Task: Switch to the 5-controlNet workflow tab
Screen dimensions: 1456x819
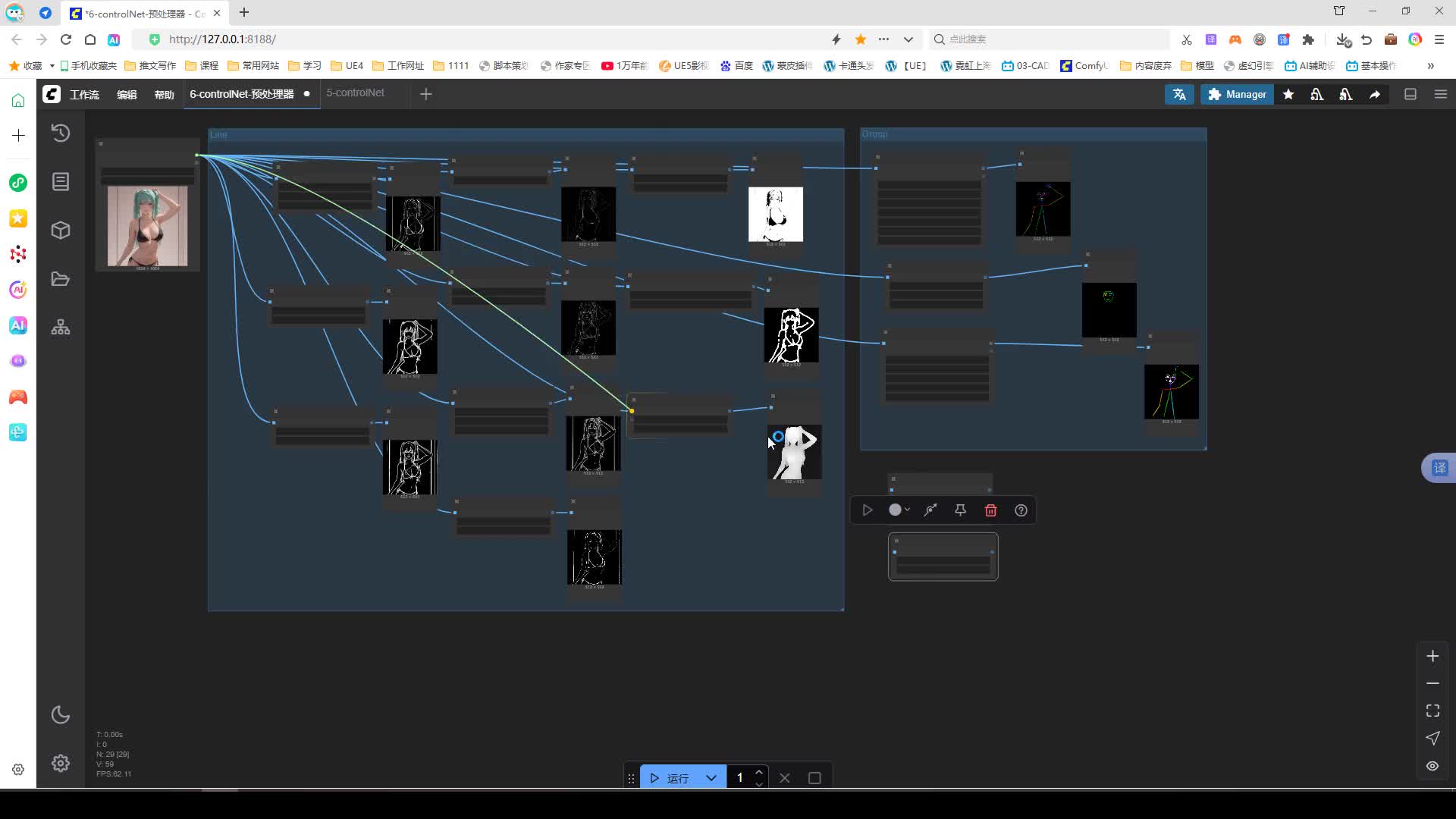Action: point(355,93)
